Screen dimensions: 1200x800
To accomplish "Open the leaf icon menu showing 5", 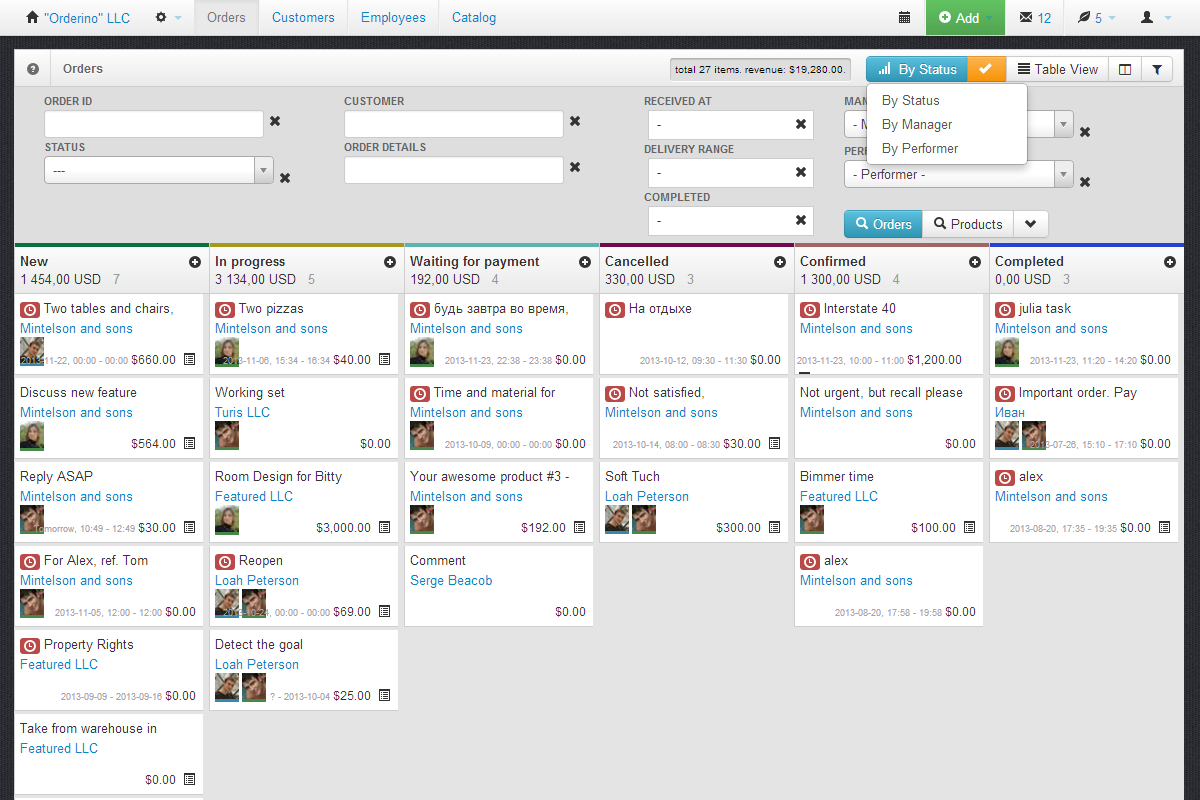I will [1096, 18].
